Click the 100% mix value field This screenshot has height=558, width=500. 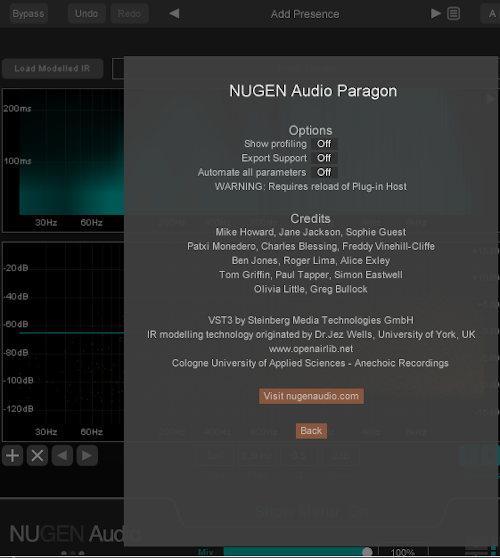coord(403,552)
